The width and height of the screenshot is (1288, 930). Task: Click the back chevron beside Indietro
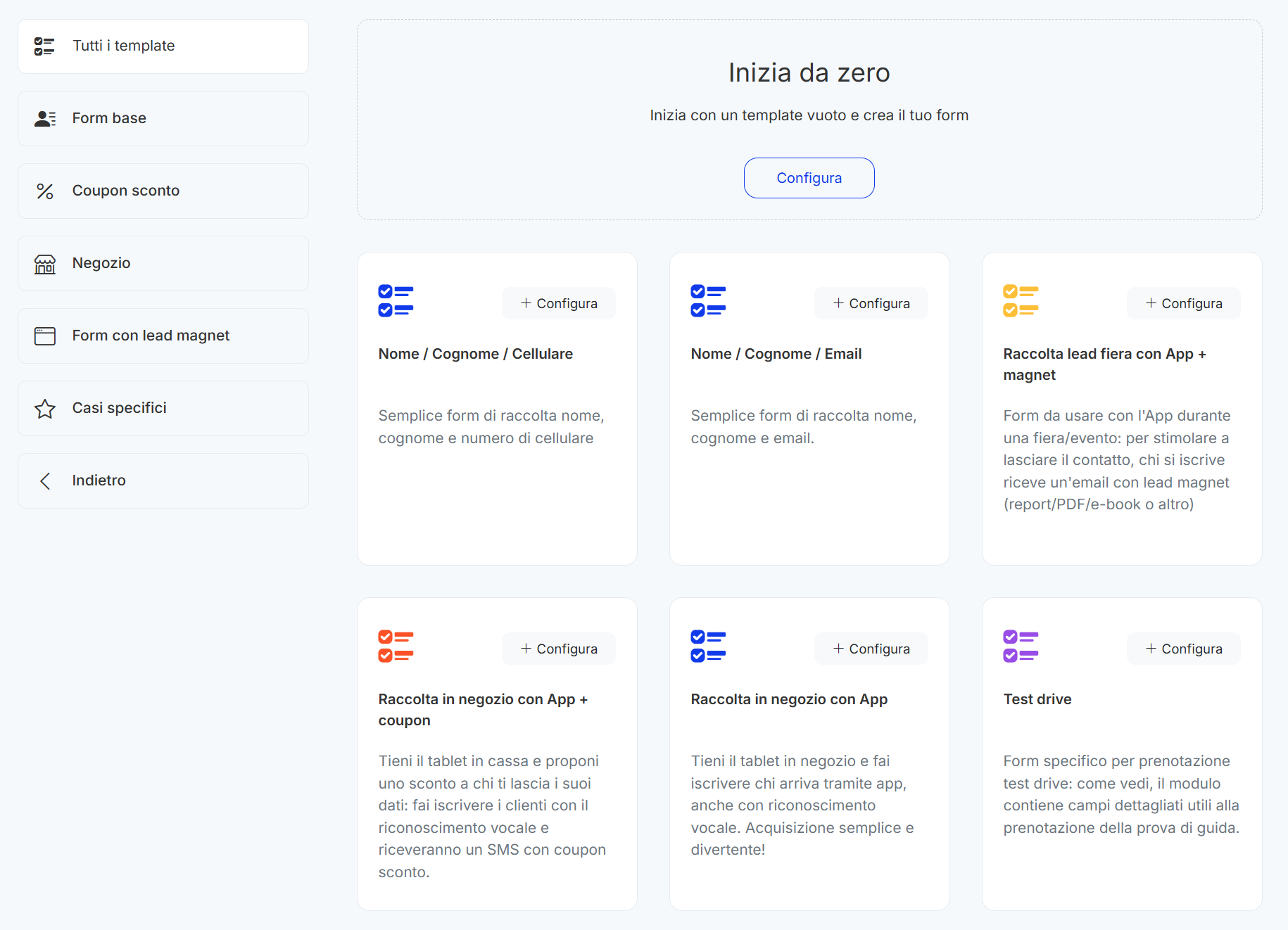point(45,481)
